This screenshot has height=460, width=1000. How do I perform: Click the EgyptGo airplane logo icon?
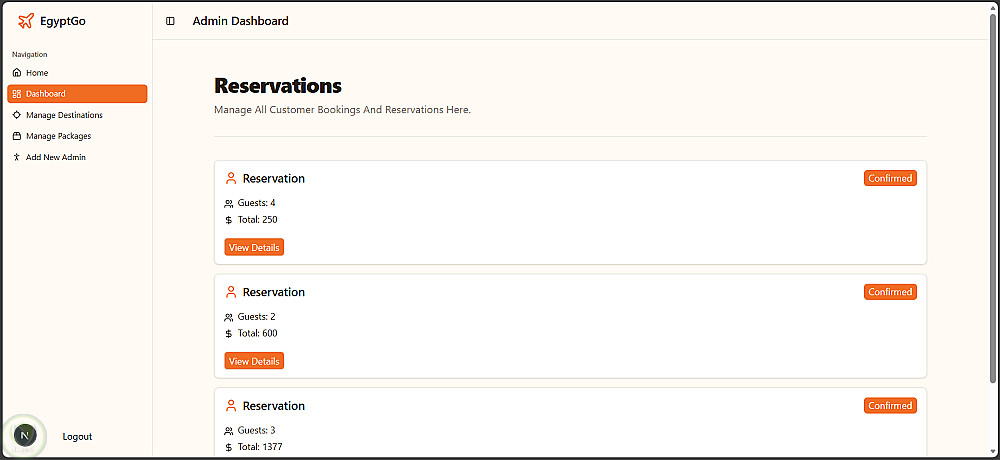pos(26,21)
